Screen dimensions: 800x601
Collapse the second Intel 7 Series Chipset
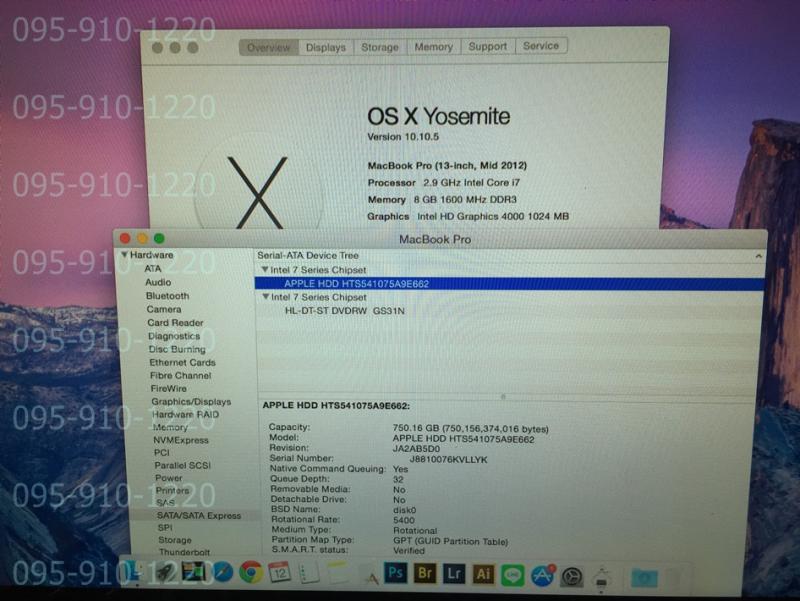[264, 297]
